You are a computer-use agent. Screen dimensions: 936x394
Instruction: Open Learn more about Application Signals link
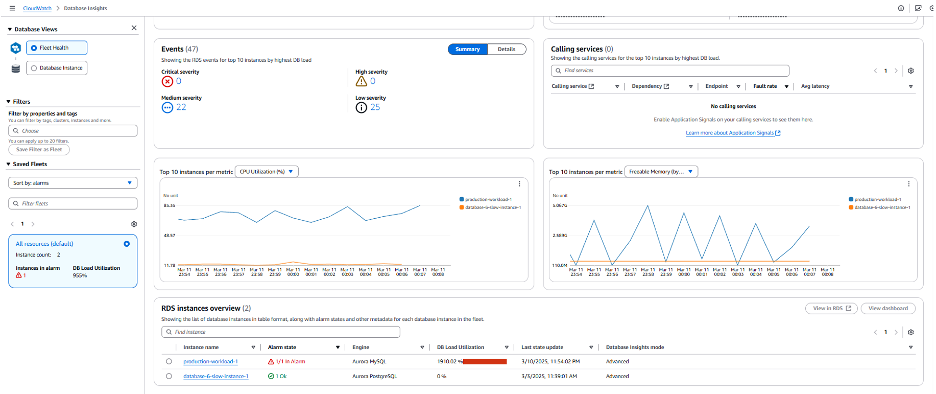coord(733,133)
